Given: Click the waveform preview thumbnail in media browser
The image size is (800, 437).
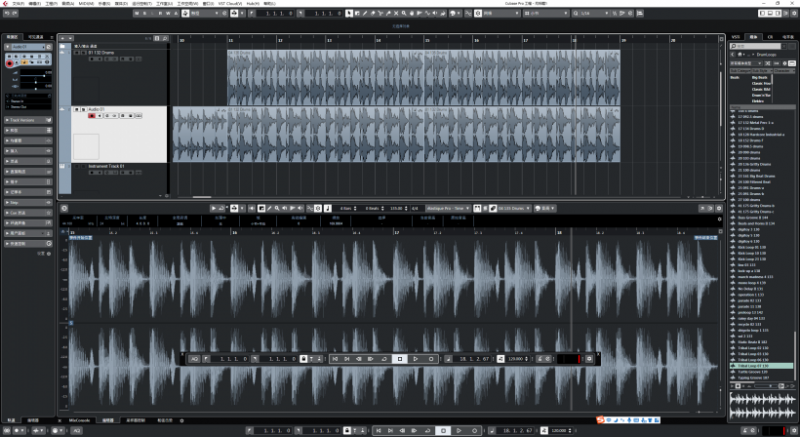Looking at the screenshot, I should (x=762, y=405).
